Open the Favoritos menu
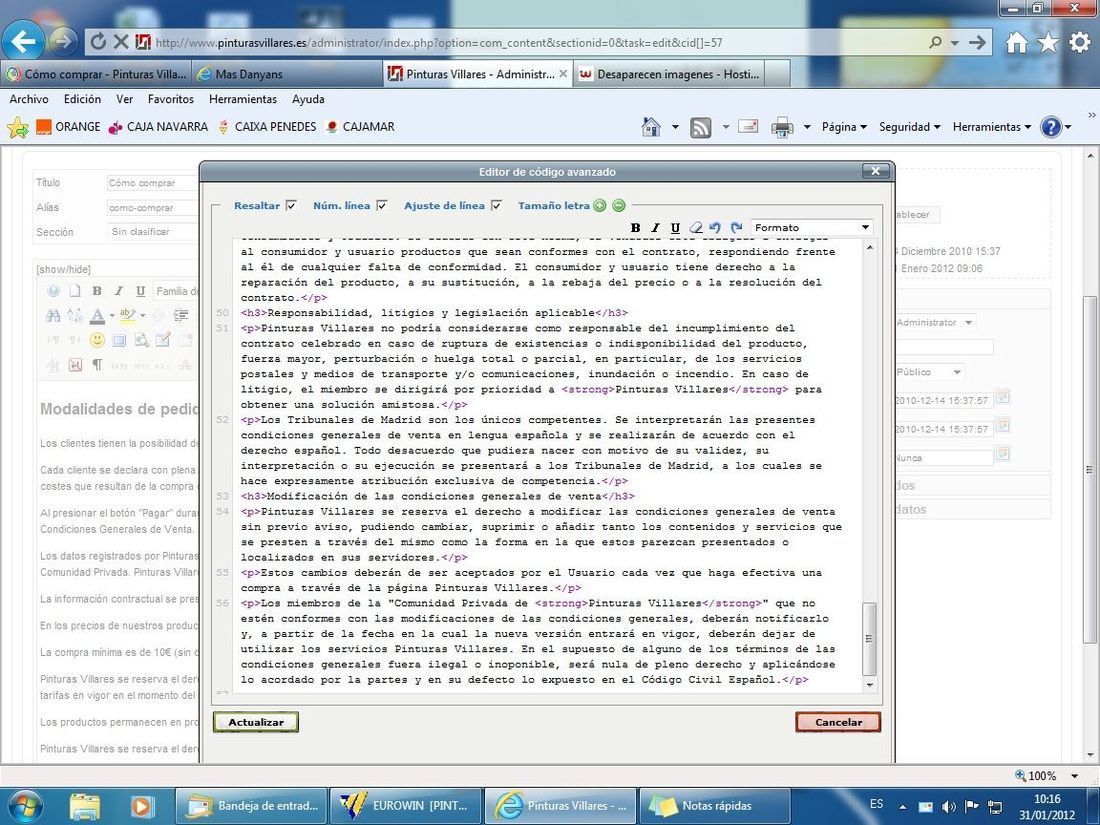The height and width of the screenshot is (825, 1100). [x=170, y=99]
